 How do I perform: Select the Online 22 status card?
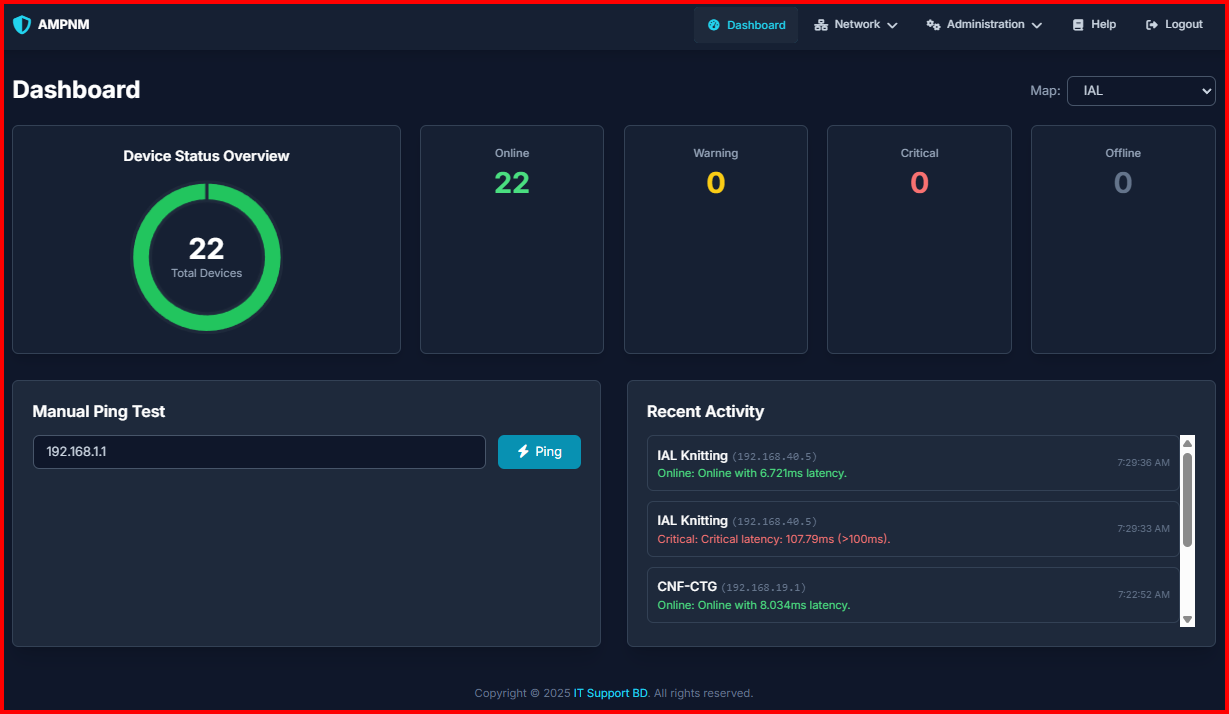tap(512, 239)
